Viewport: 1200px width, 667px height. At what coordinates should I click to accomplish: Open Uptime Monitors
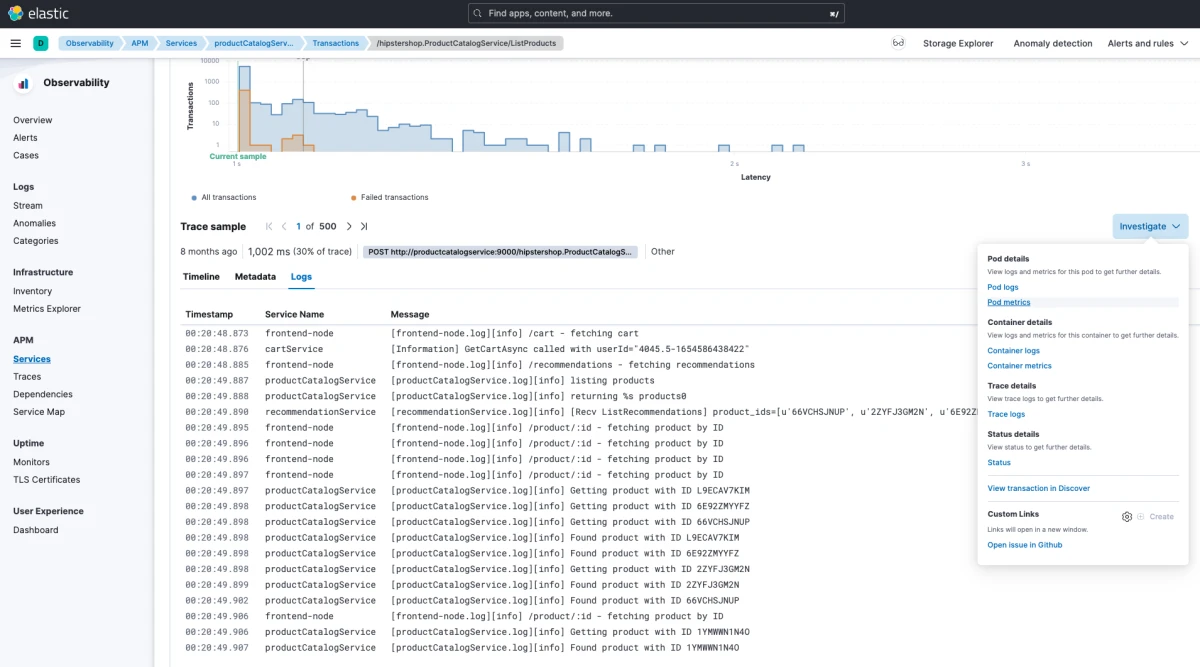tap(31, 462)
